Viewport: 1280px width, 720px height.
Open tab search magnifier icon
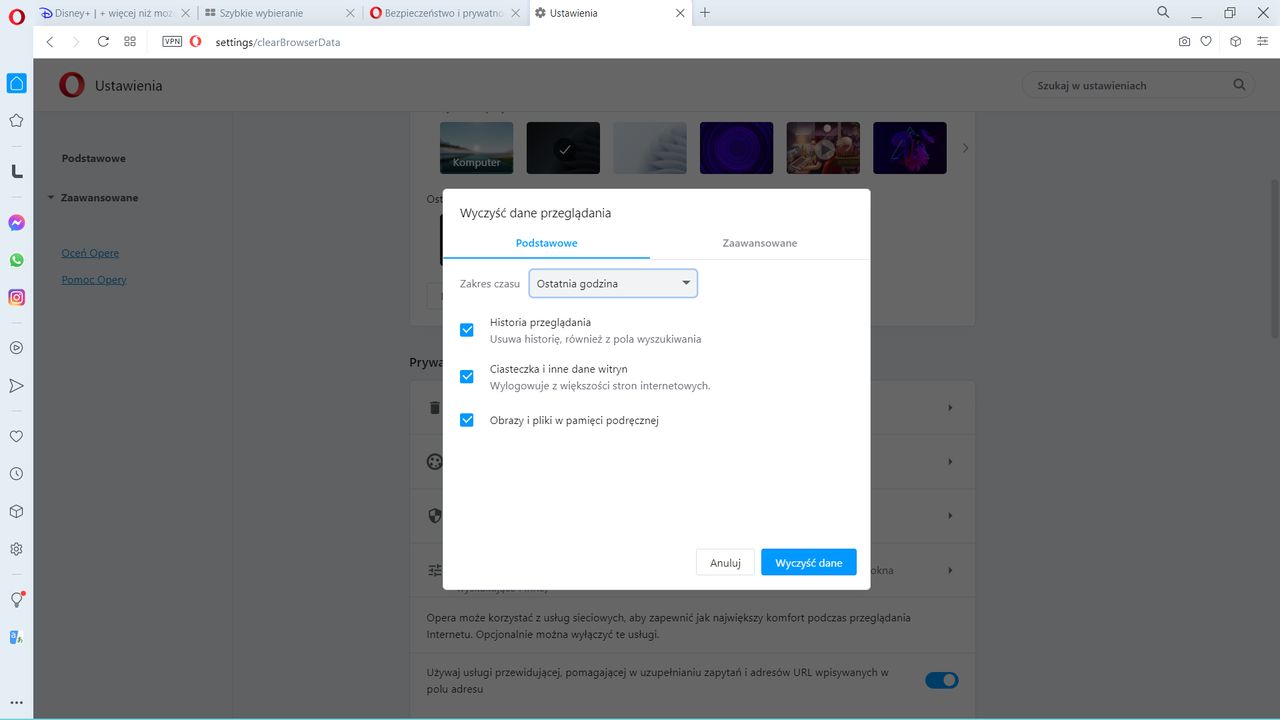[x=1163, y=13]
